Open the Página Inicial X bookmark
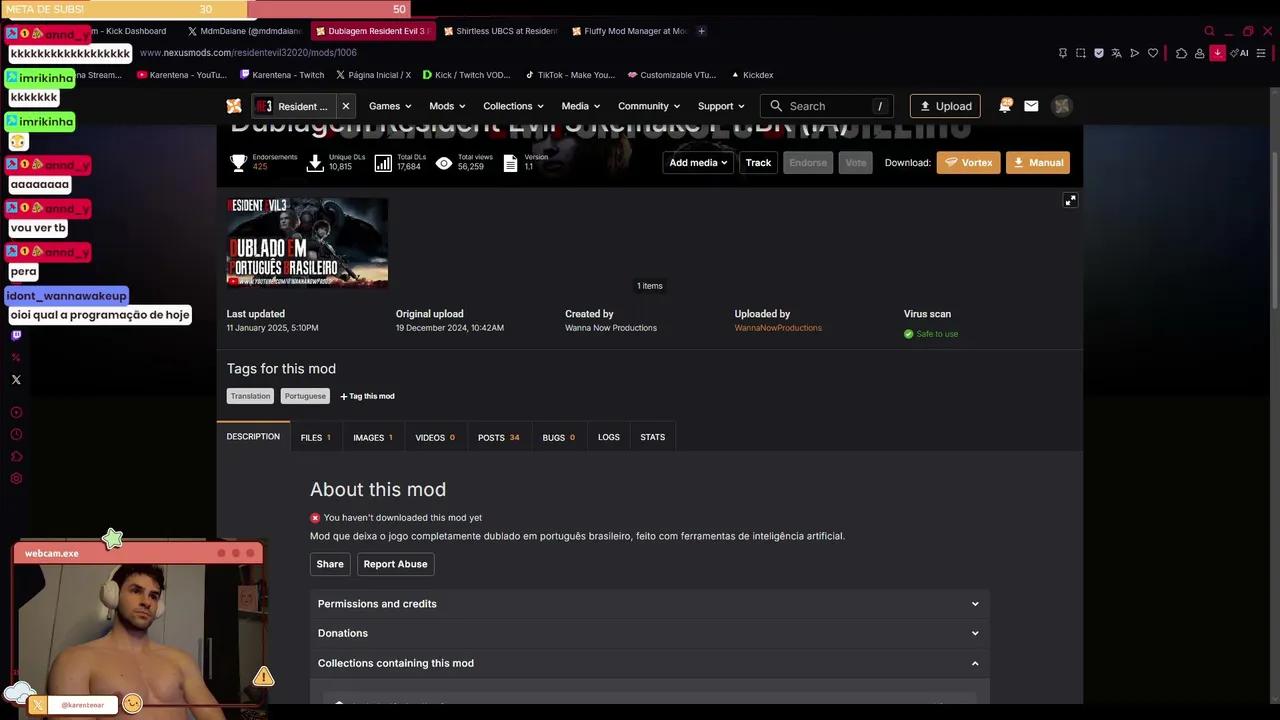 (373, 75)
